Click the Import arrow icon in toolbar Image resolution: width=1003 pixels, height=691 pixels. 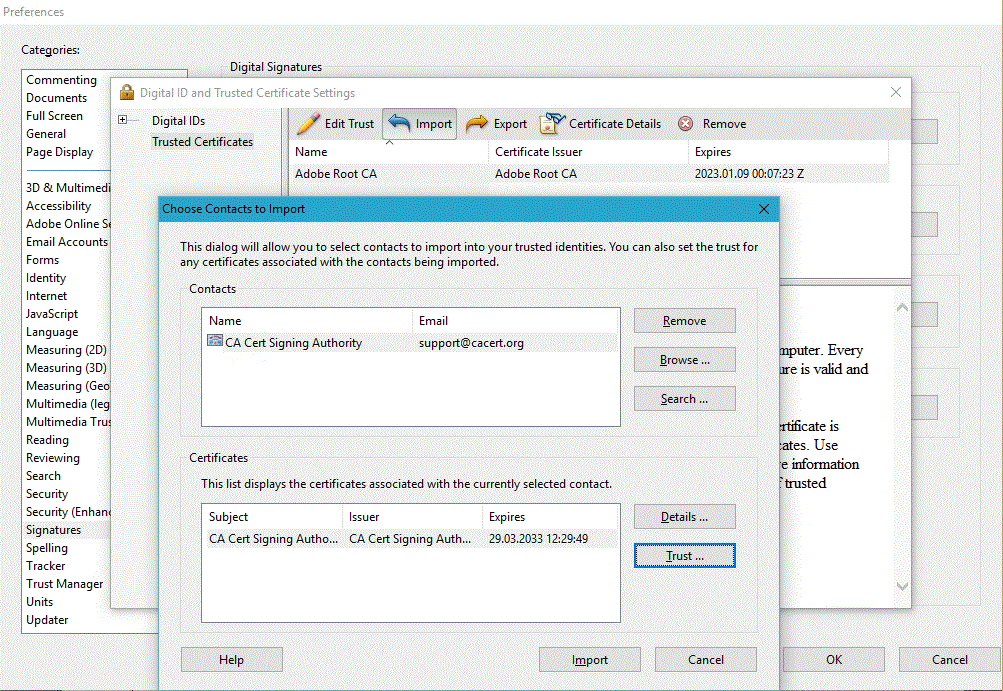(400, 124)
